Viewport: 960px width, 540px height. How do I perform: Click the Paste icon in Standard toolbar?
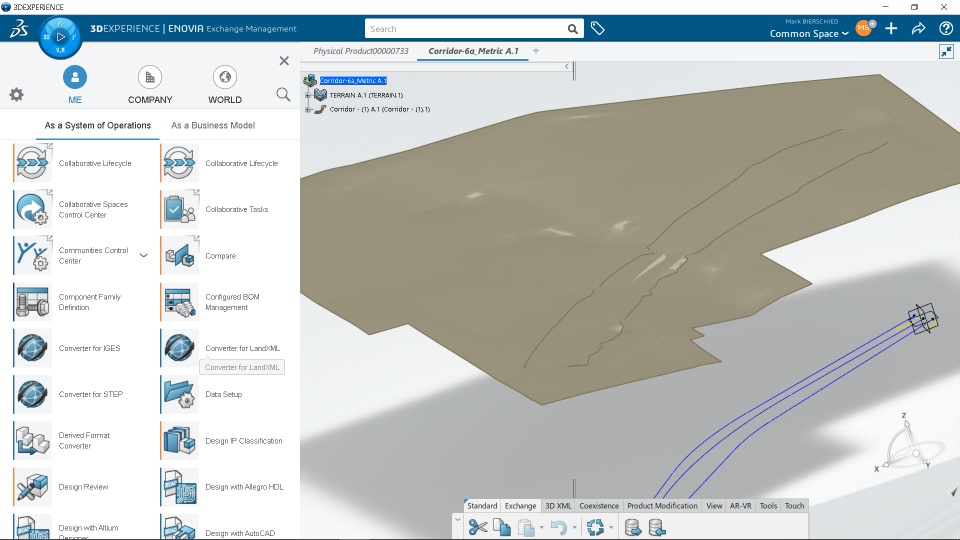click(526, 527)
